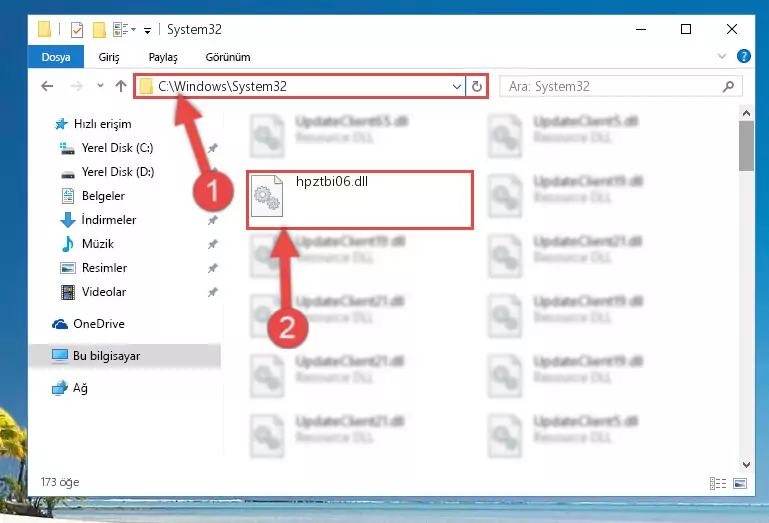Click the New folder icon in quick access toolbar
This screenshot has width=769, height=523.
[99, 30]
